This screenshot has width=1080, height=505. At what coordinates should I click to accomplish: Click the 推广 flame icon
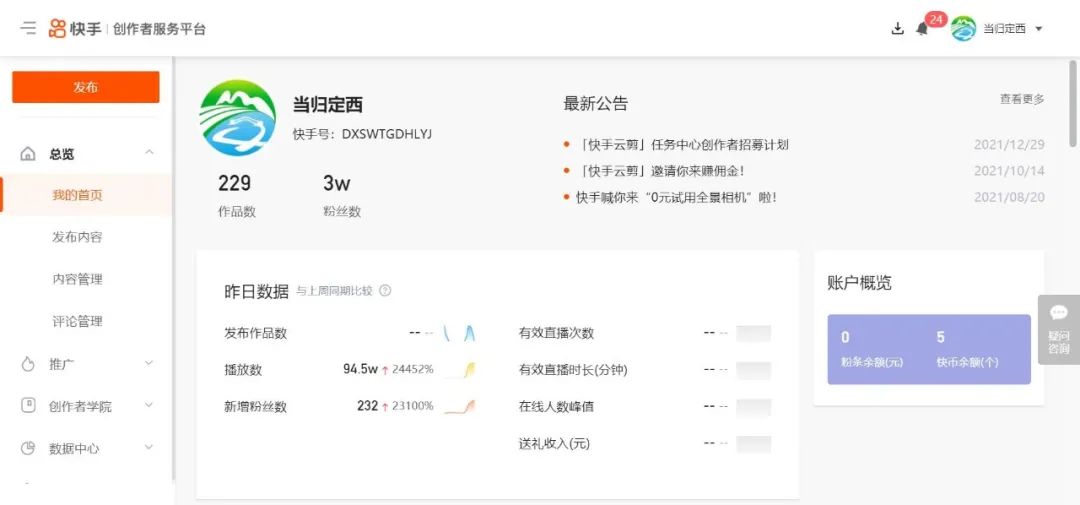coord(28,364)
